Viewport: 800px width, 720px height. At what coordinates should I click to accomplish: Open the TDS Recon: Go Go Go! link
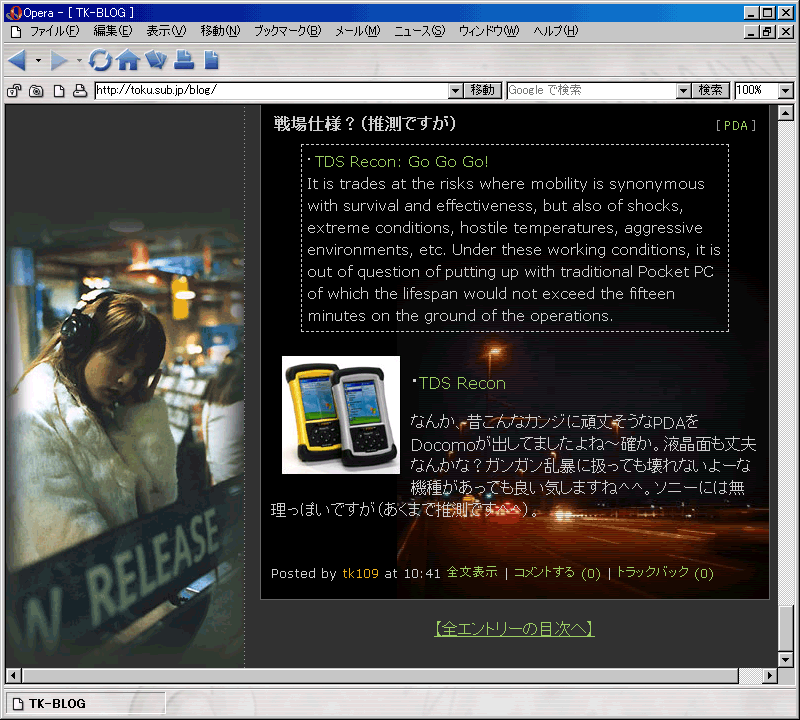pyautogui.click(x=402, y=162)
